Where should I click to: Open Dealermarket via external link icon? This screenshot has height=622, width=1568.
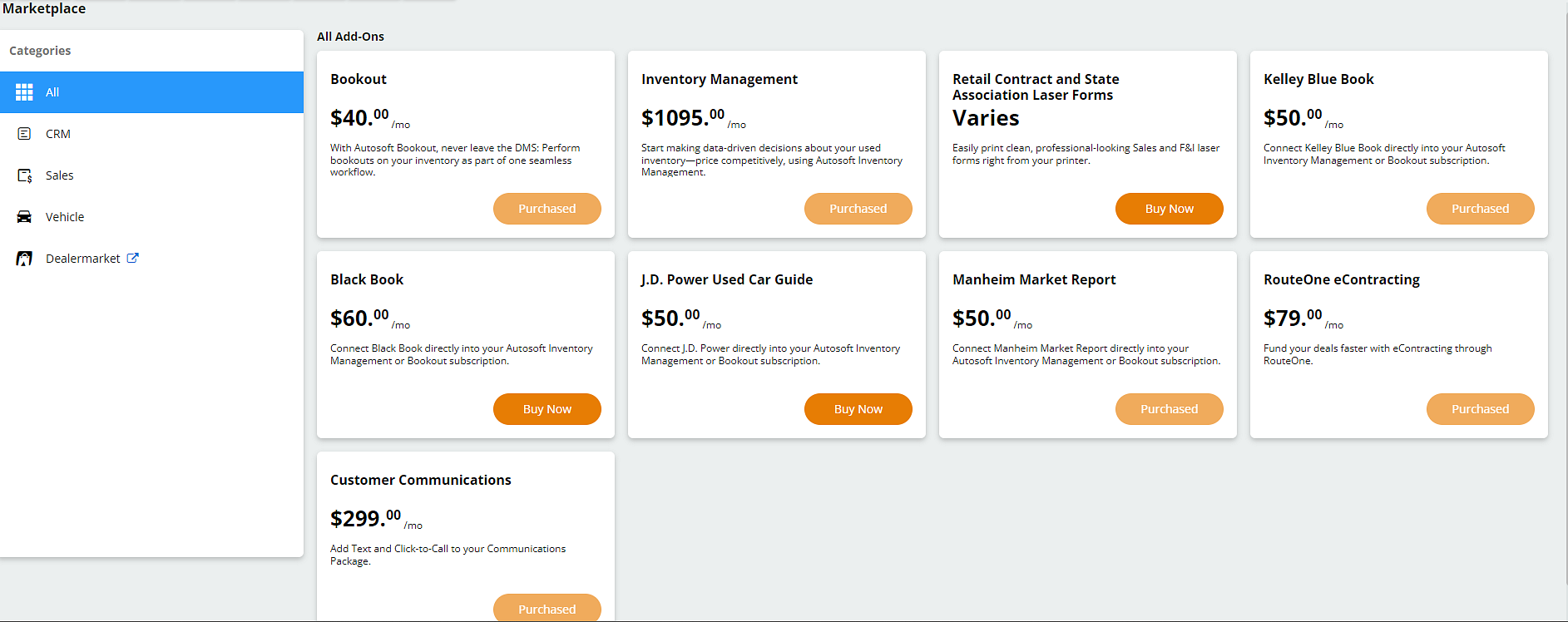pyautogui.click(x=133, y=258)
